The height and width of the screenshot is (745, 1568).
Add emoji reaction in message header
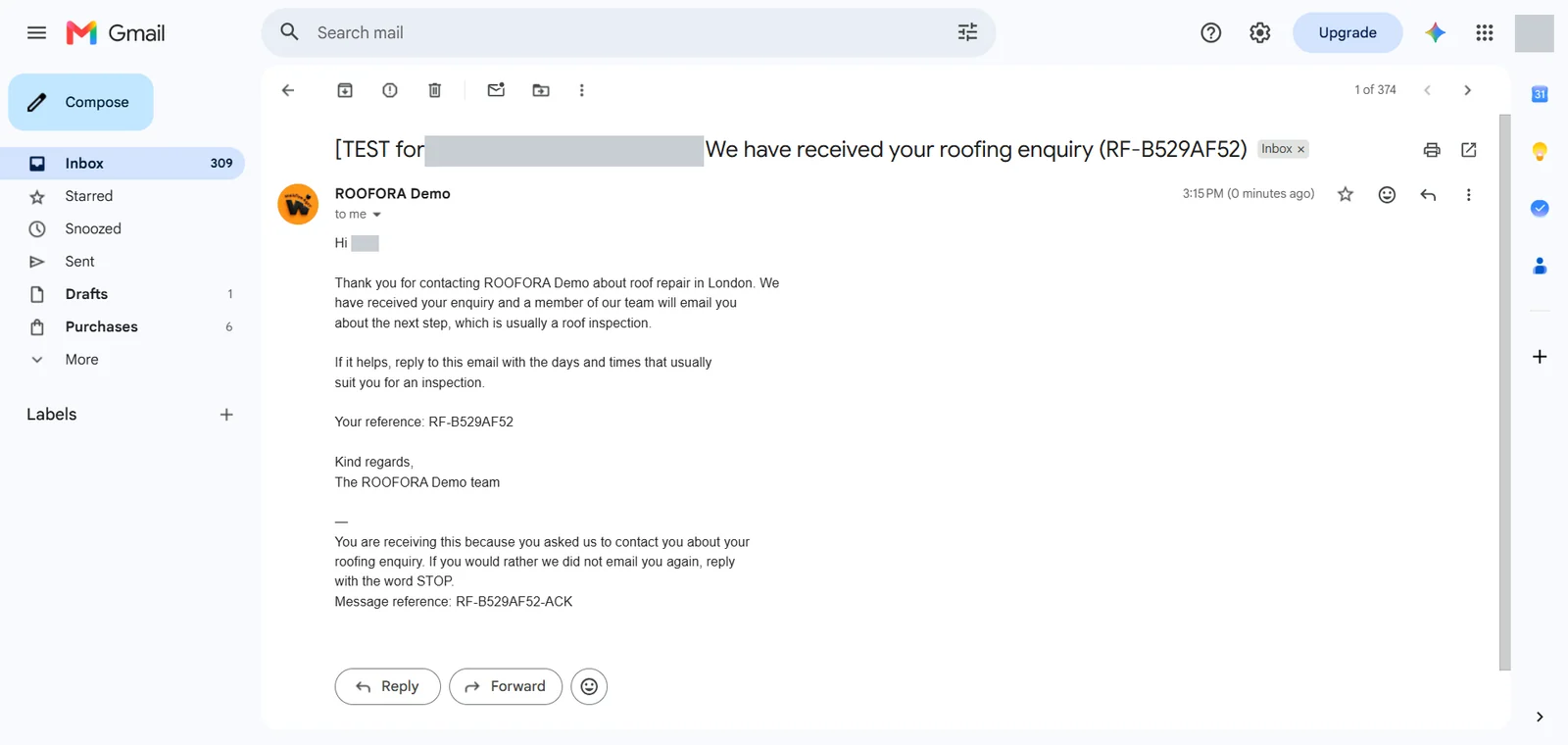pyautogui.click(x=1387, y=194)
